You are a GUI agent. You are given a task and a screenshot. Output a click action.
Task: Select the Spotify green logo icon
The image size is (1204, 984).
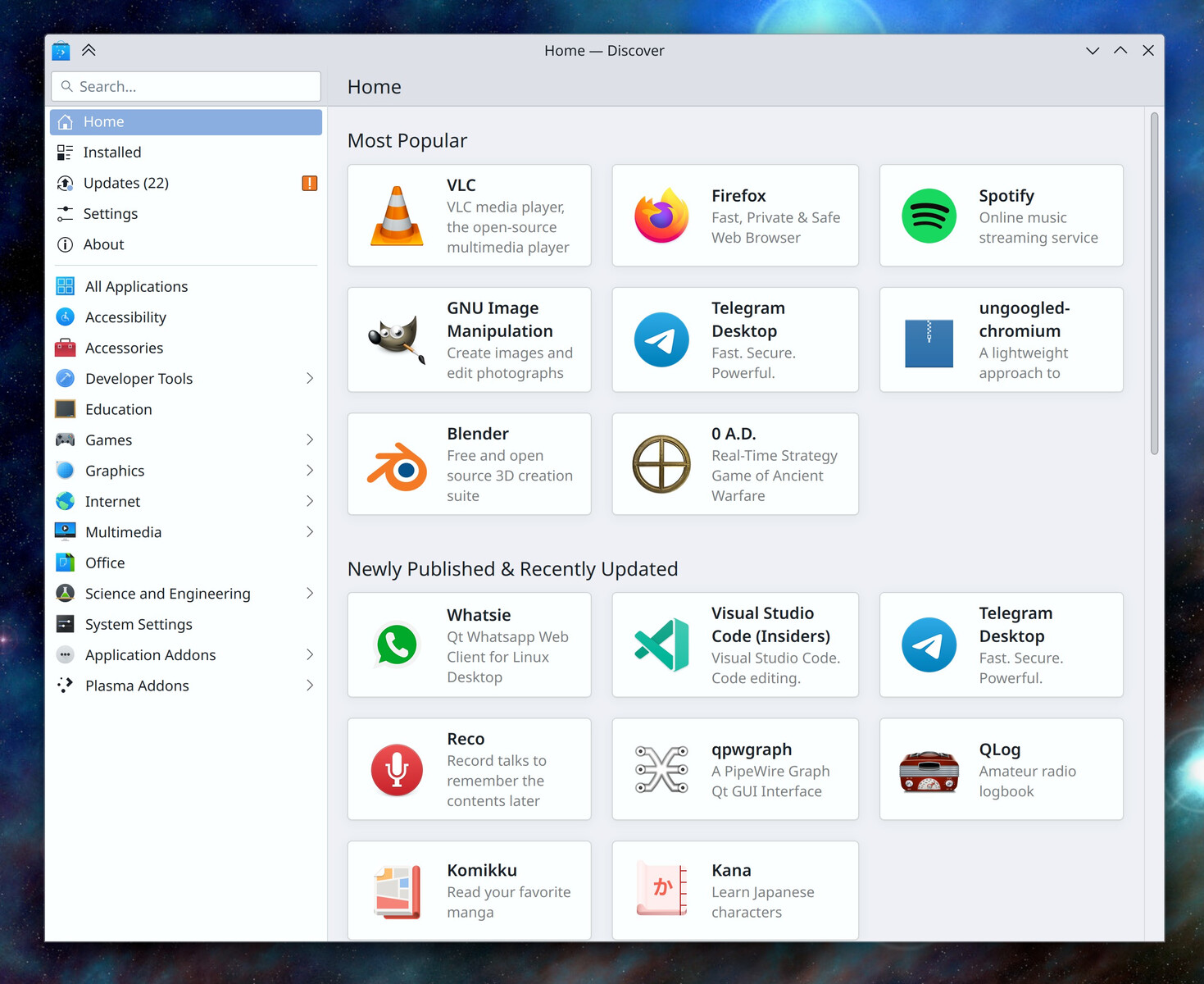[929, 216]
